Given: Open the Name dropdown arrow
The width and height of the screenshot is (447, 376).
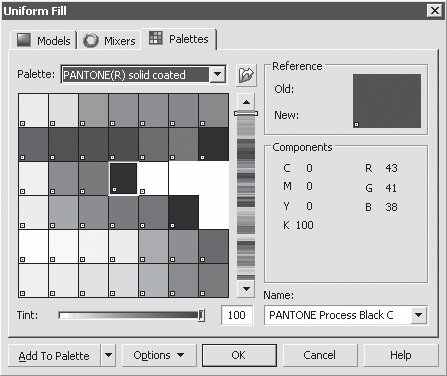Looking at the screenshot, I should [418, 315].
